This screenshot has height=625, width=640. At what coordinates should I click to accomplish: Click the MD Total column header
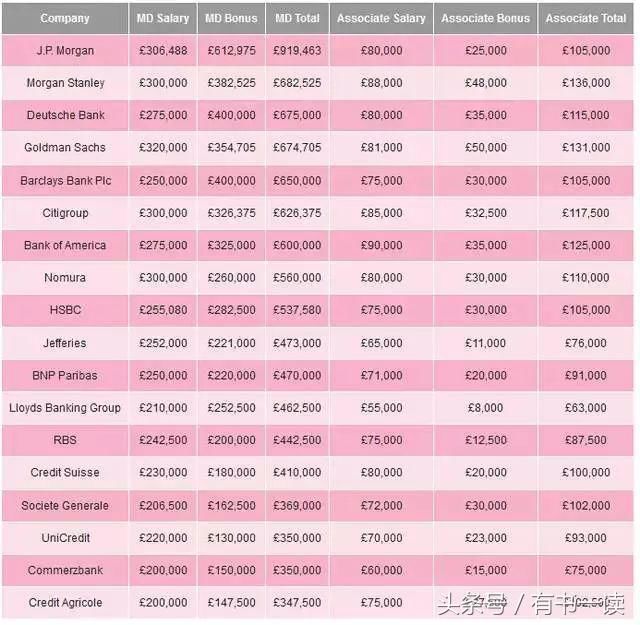(x=298, y=18)
